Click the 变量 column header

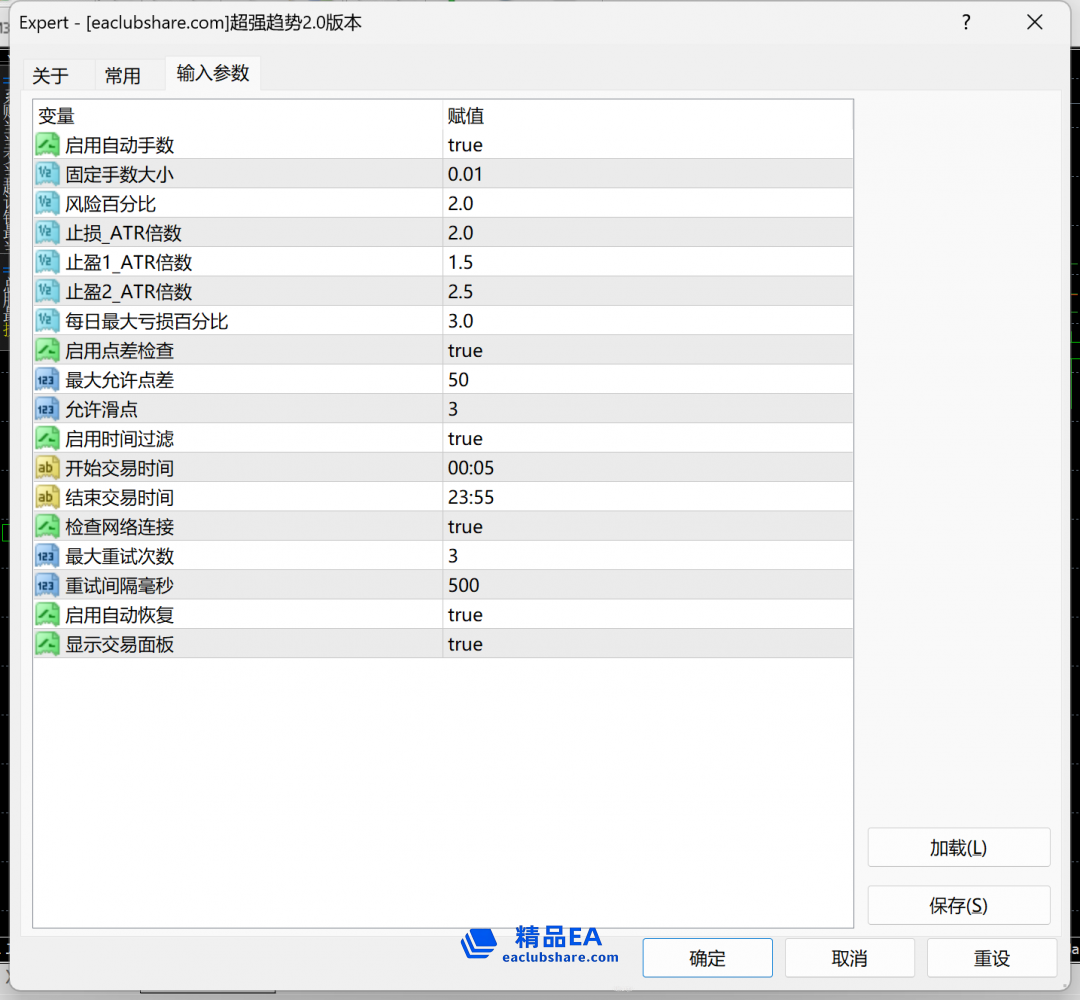(238, 116)
